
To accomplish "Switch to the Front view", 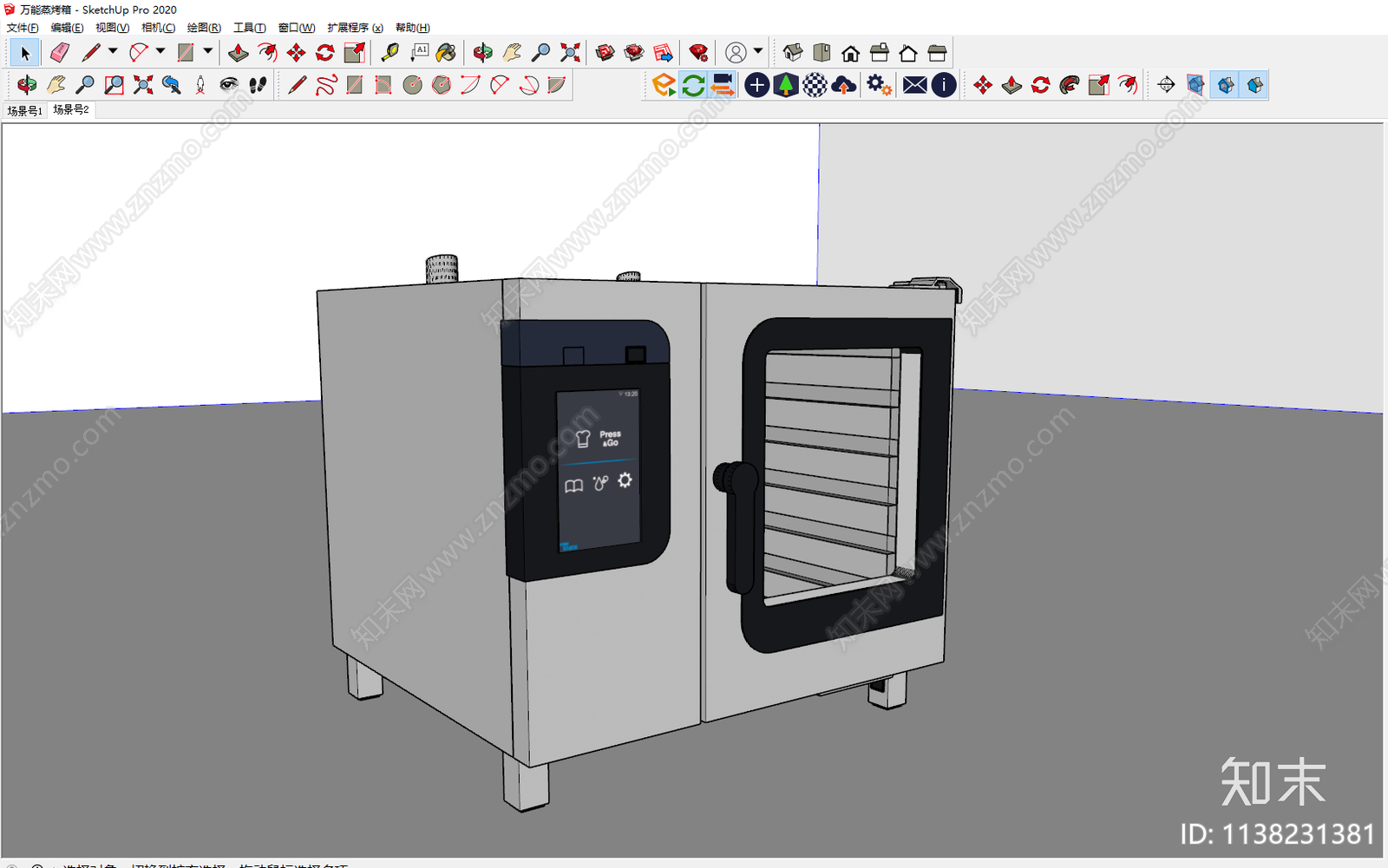I will [x=850, y=53].
